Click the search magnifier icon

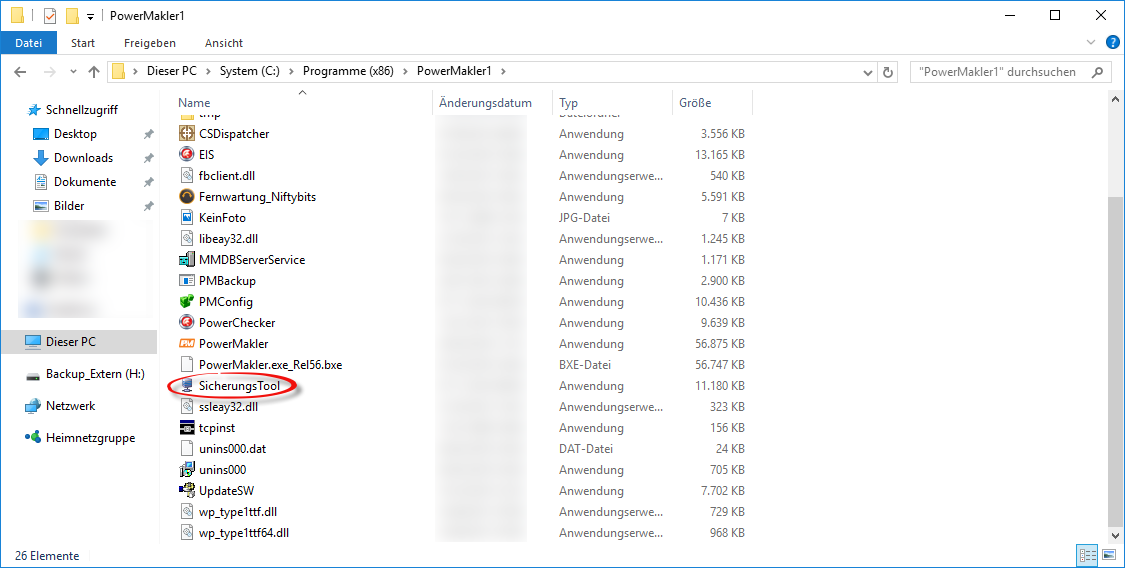[1096, 72]
